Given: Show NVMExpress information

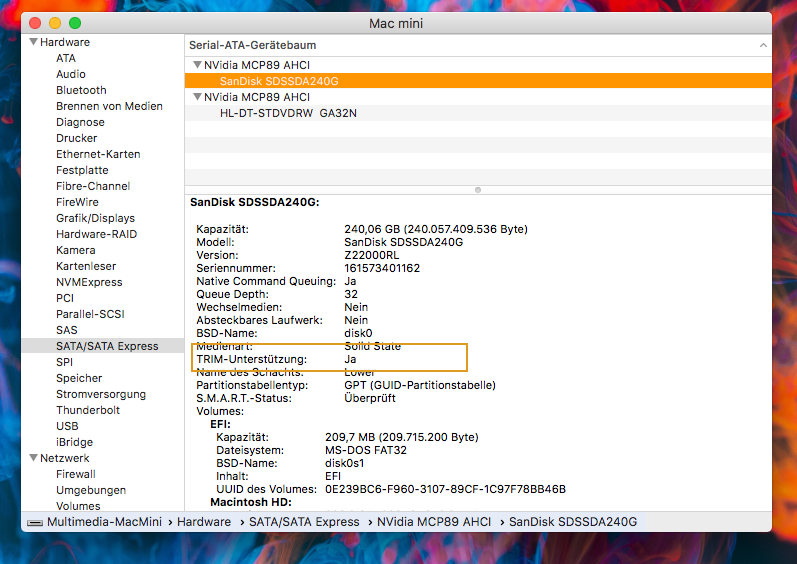Looking at the screenshot, I should click(x=89, y=282).
